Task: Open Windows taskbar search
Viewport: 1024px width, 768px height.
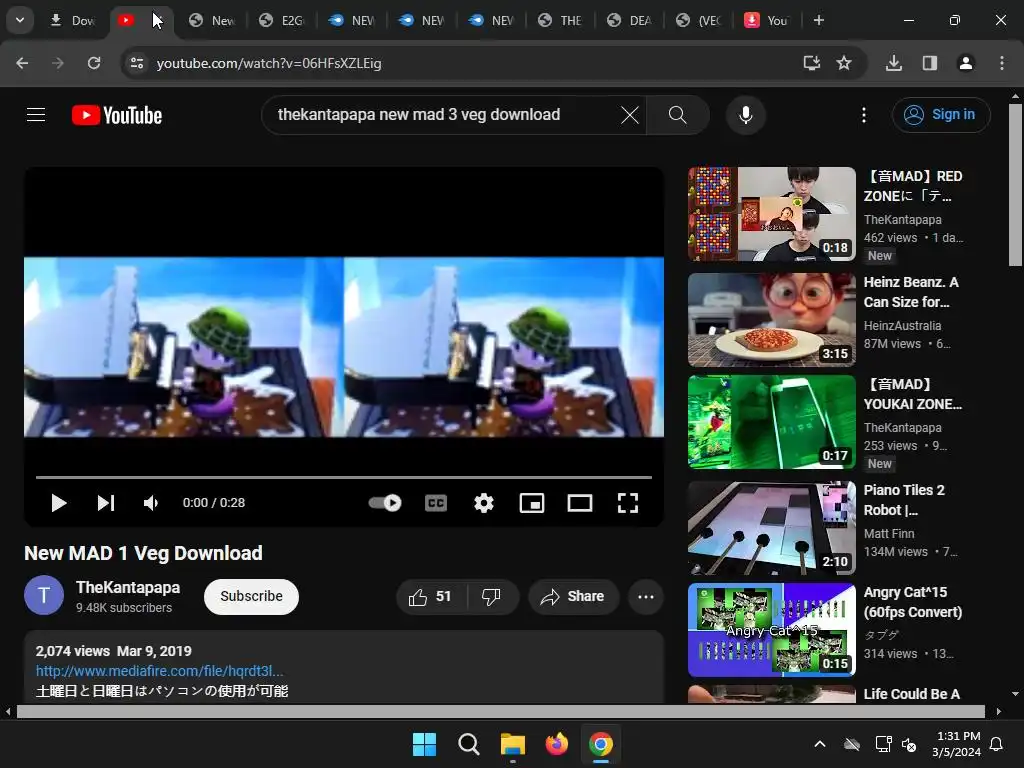Action: 468,744
